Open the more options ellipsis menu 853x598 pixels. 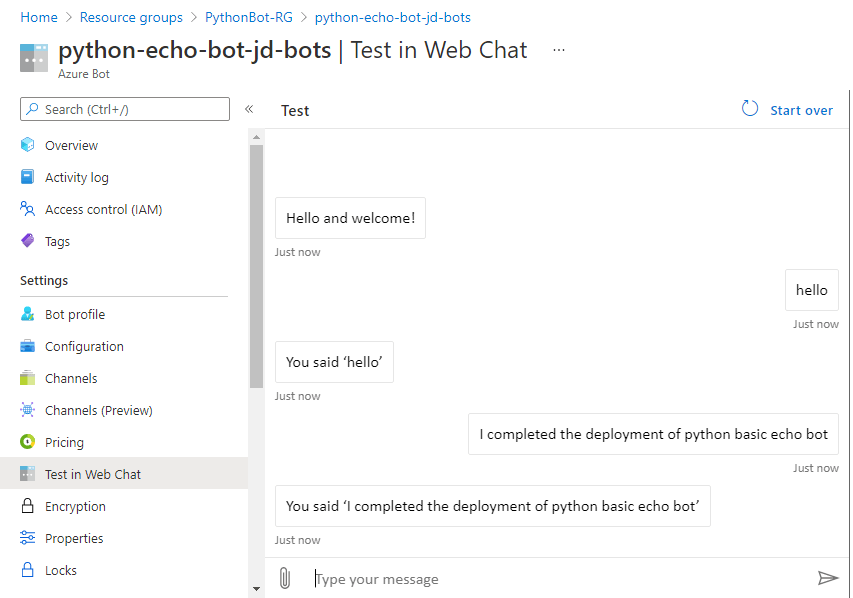pos(559,50)
